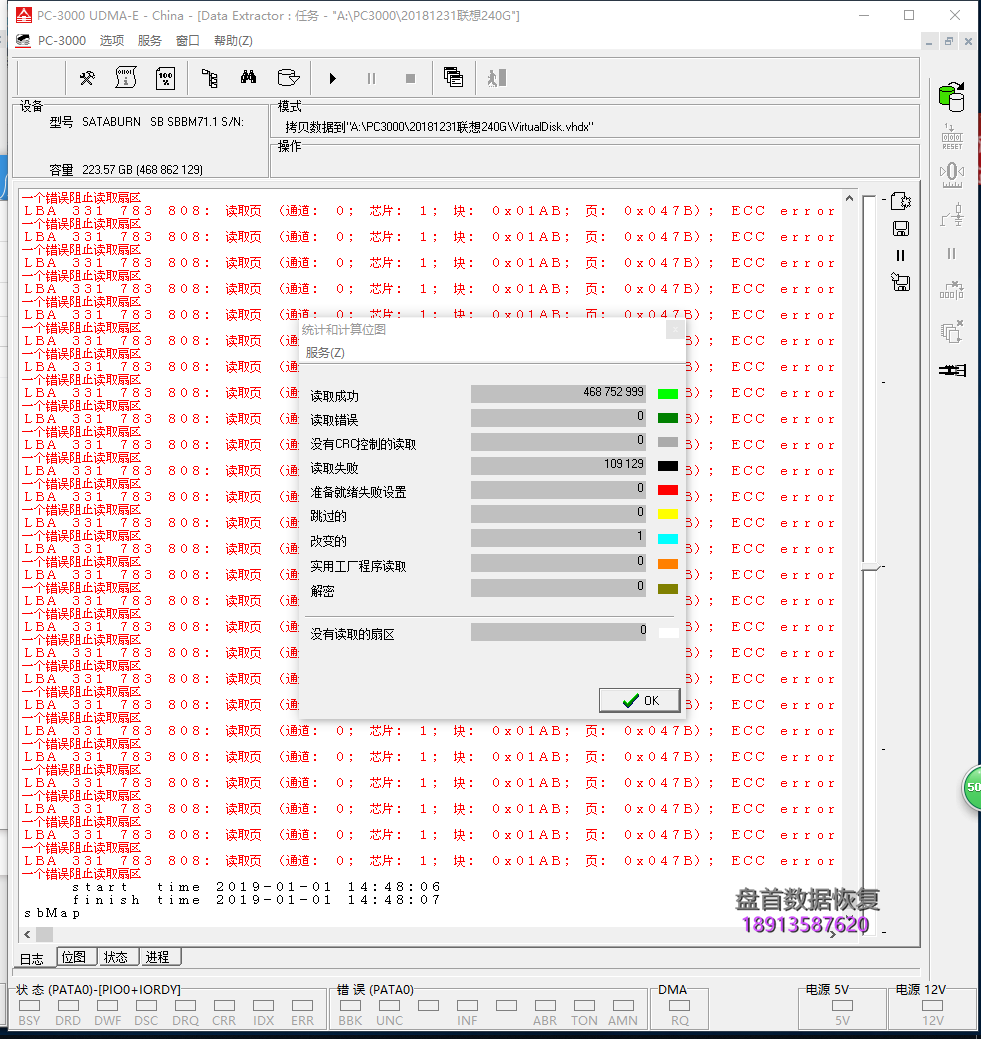Open the 服务(Z) menu in statistics dialog
The image size is (981, 1039).
pyautogui.click(x=325, y=353)
